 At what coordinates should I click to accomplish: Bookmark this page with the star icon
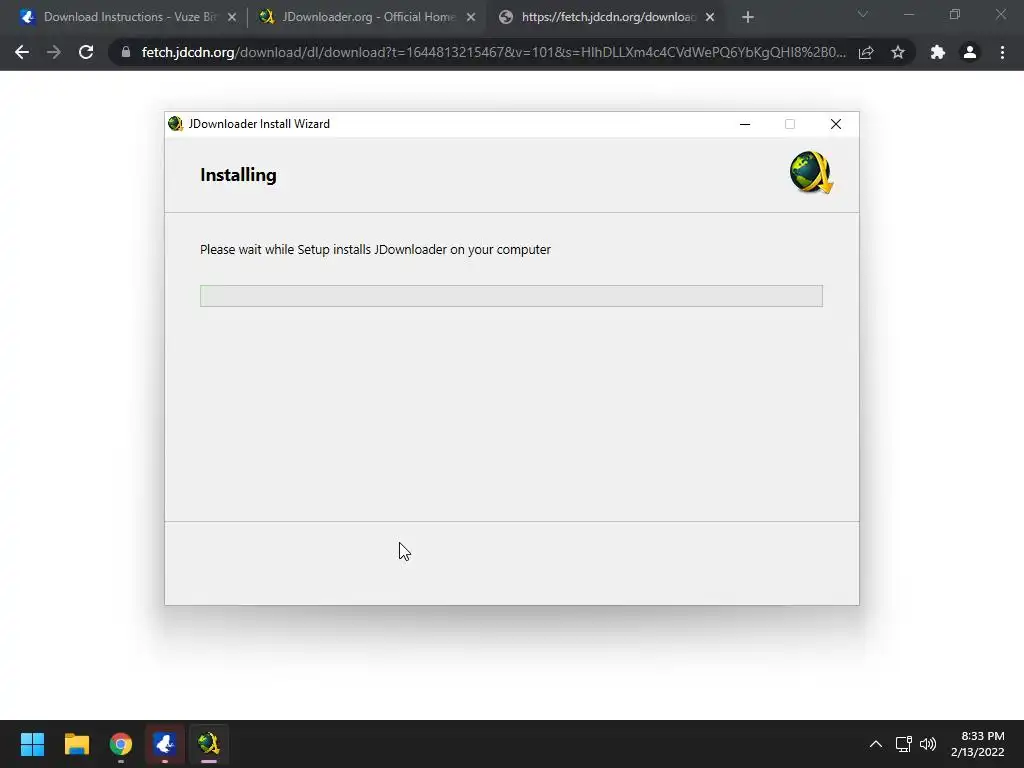(x=898, y=52)
